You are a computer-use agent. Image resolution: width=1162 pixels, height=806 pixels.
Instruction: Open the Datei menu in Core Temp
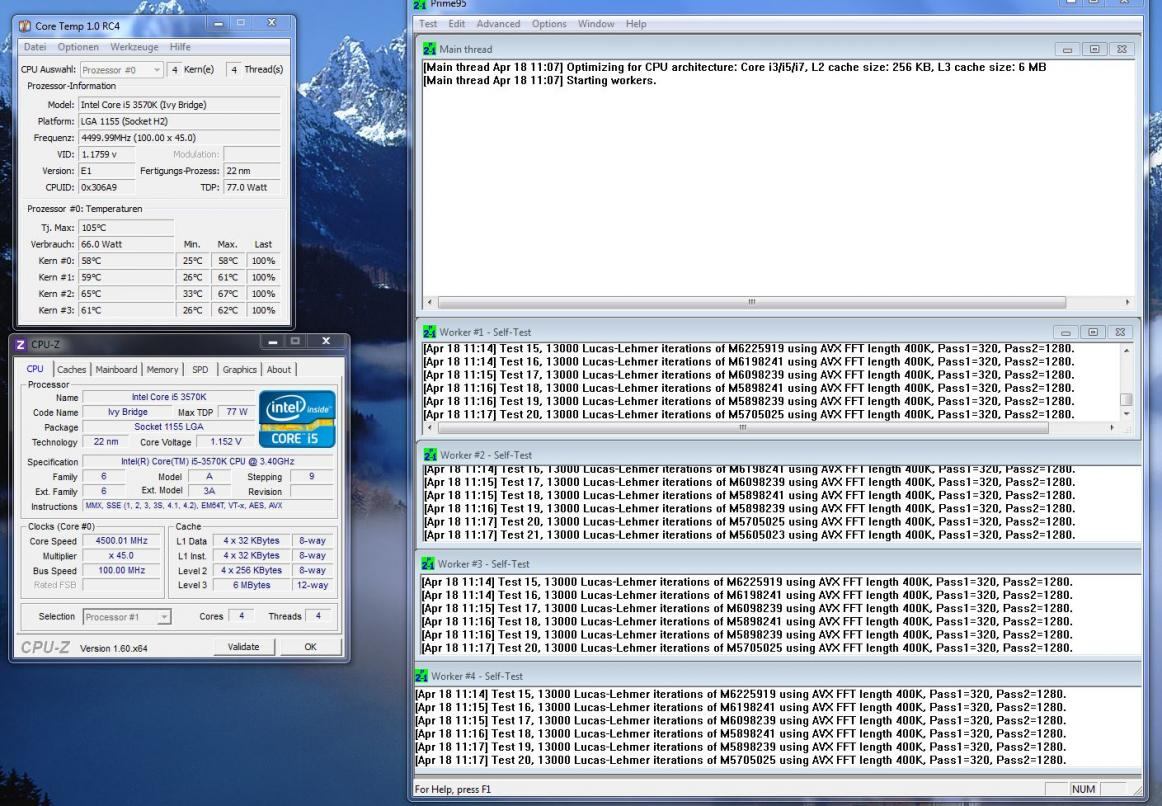tap(35, 47)
